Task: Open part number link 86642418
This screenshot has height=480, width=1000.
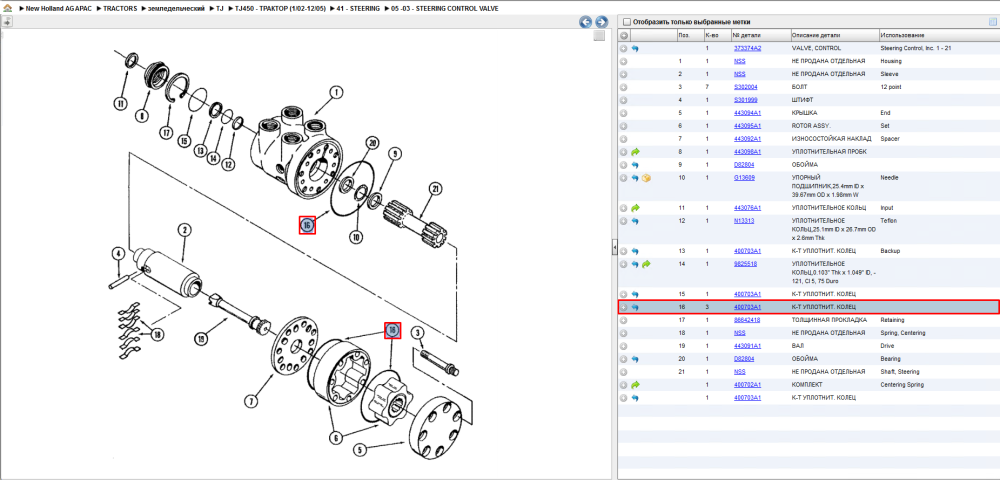Action: pos(747,320)
